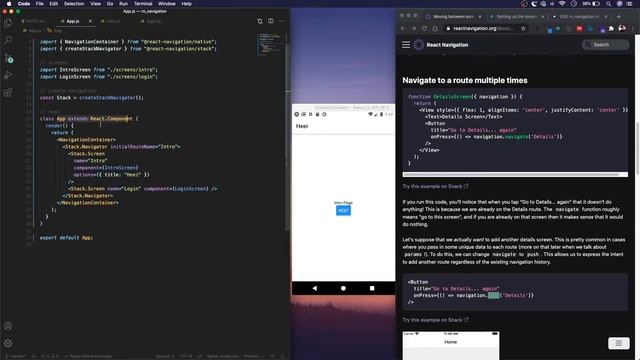Click the code minimap in editor
This screenshot has height=360, width=640.
270,45
